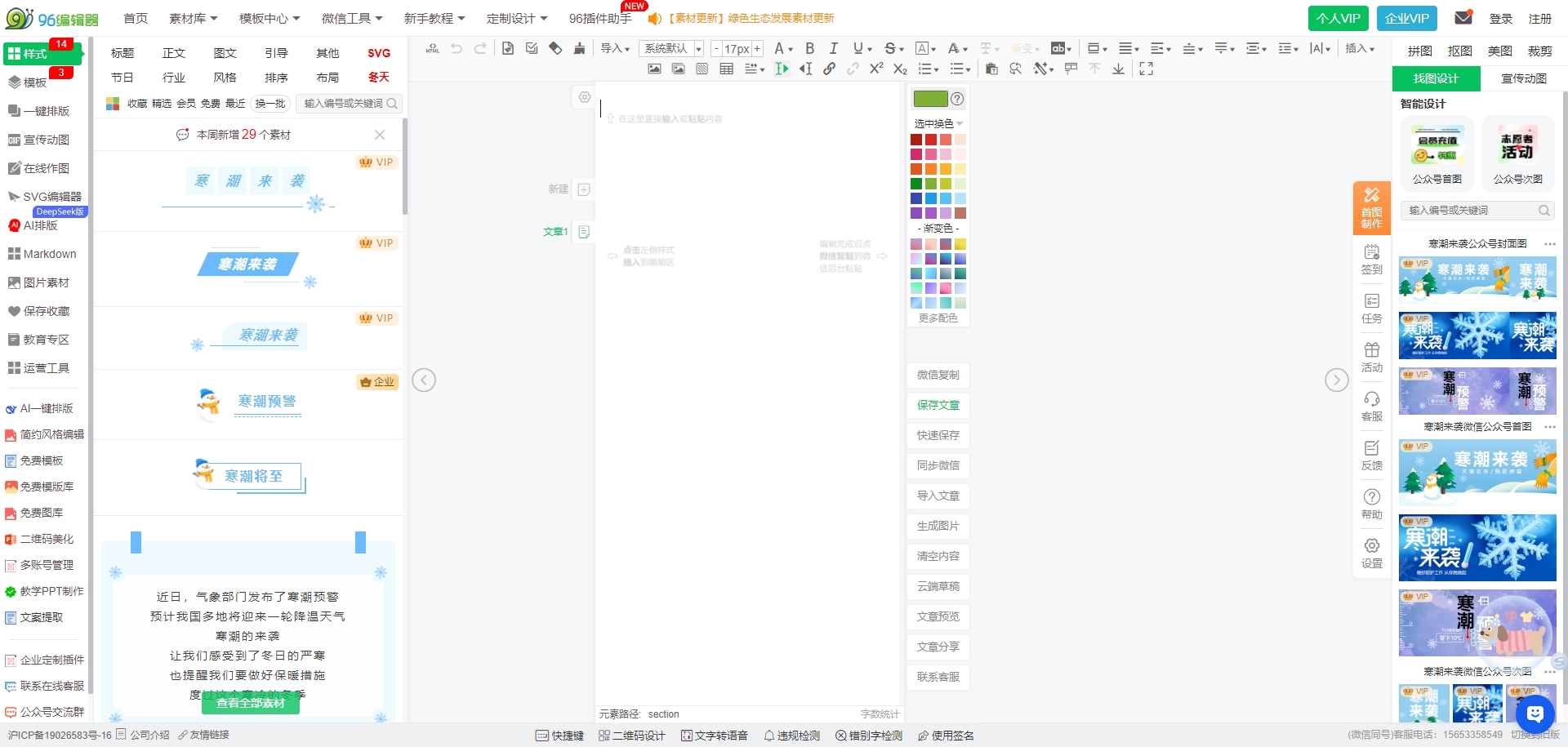
Task: Open the color help question mark
Action: tap(957, 99)
